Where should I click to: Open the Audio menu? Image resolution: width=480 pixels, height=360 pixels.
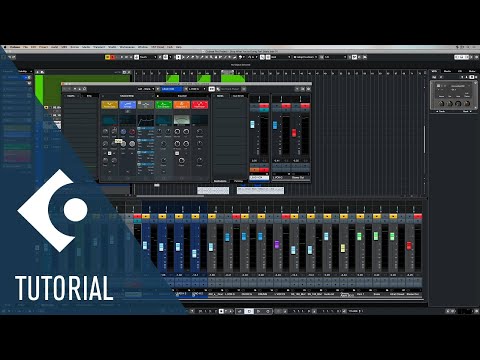pyautogui.click(x=54, y=47)
